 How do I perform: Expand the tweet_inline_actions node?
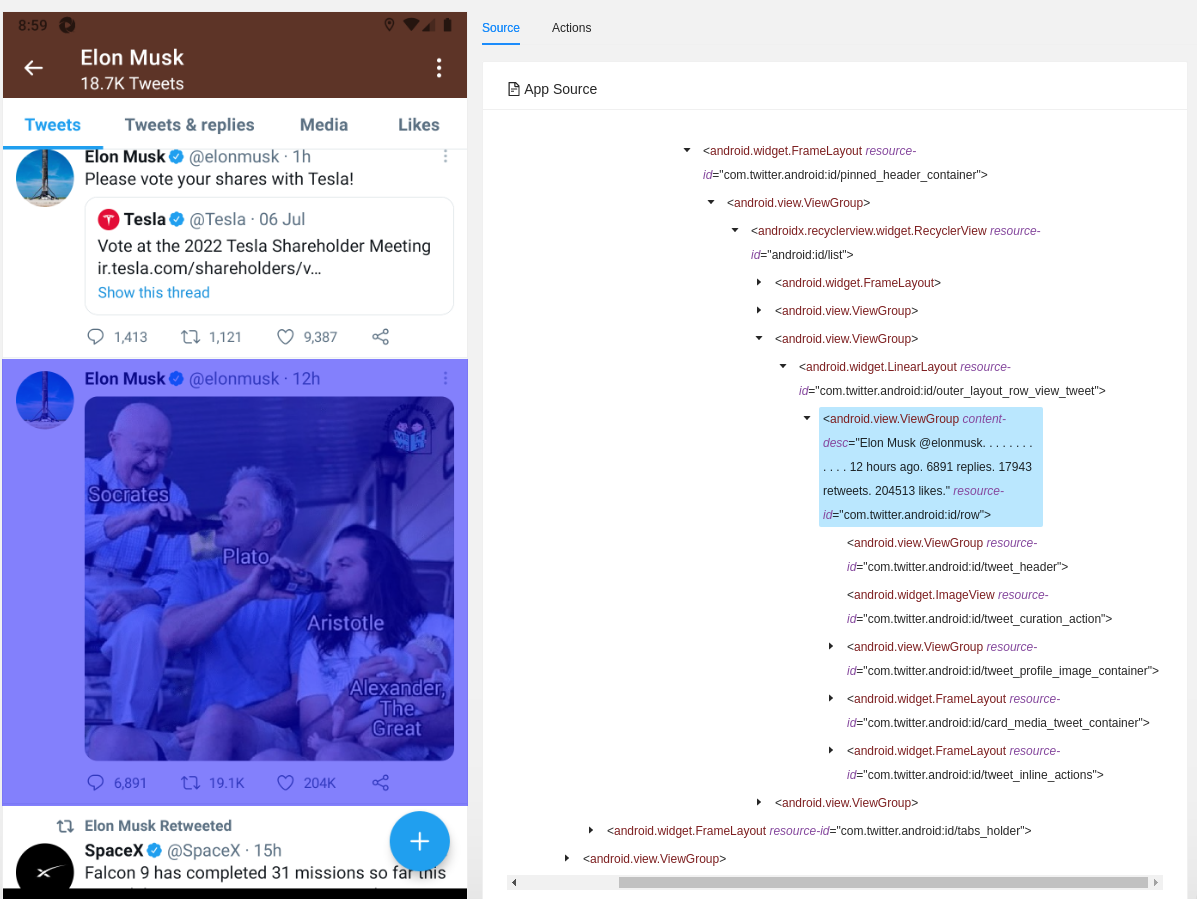click(831, 750)
